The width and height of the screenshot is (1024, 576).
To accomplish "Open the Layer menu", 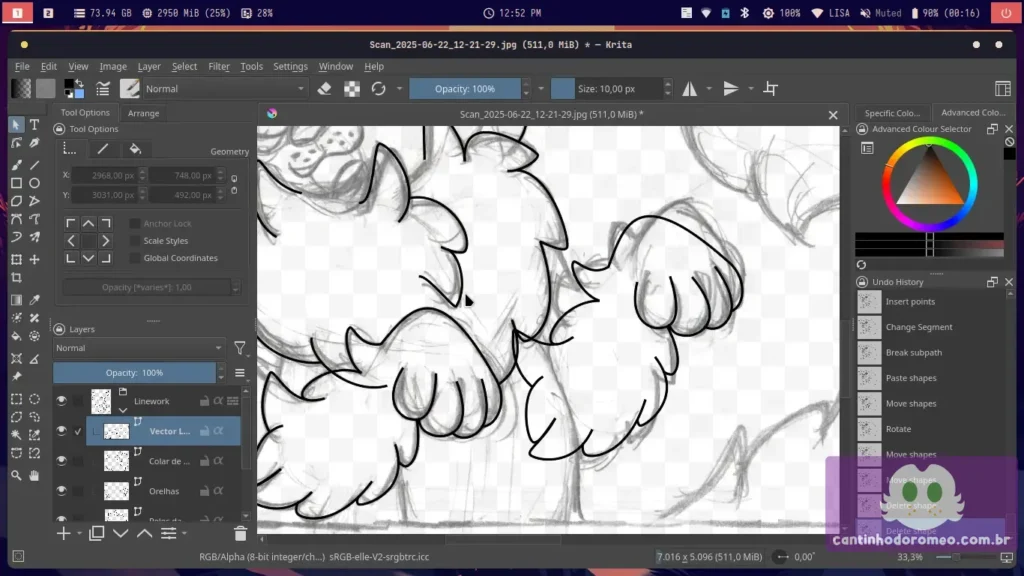I will pyautogui.click(x=149, y=67).
